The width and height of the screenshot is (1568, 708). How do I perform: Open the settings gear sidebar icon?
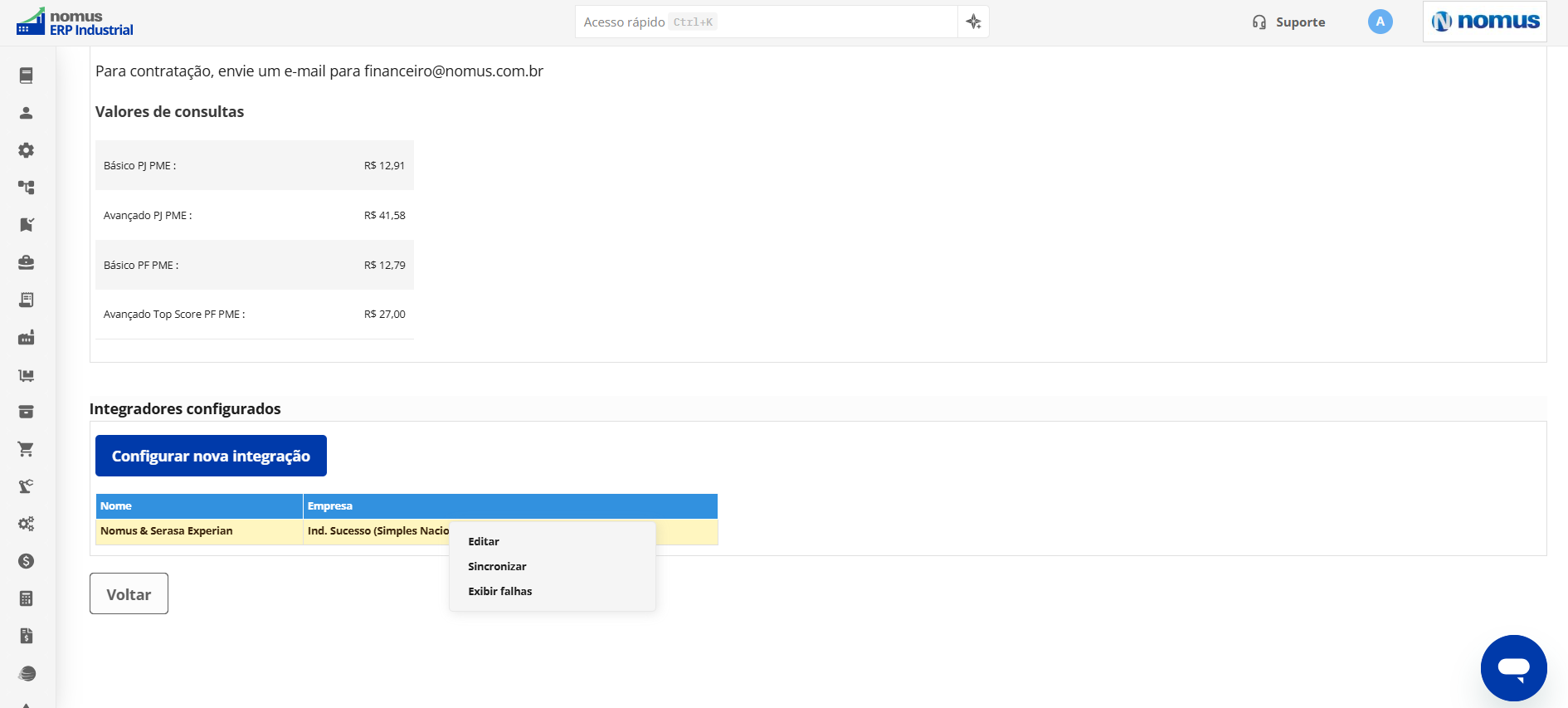click(27, 150)
